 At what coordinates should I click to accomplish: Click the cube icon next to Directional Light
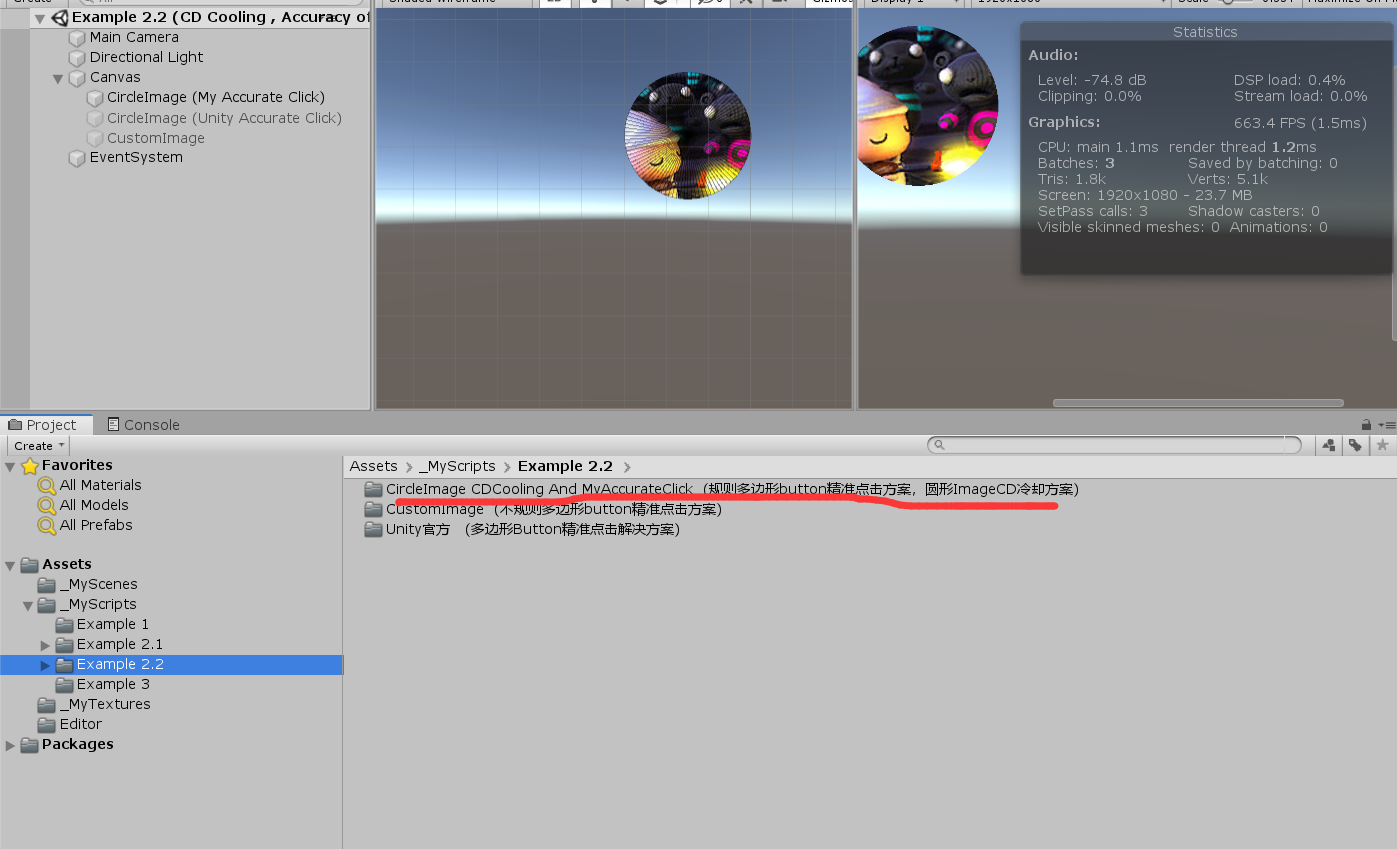(x=77, y=58)
